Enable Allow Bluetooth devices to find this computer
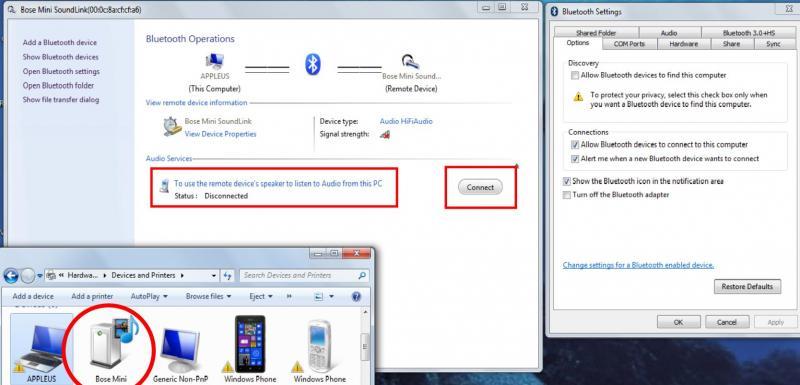The width and height of the screenshot is (800, 385). [575, 75]
